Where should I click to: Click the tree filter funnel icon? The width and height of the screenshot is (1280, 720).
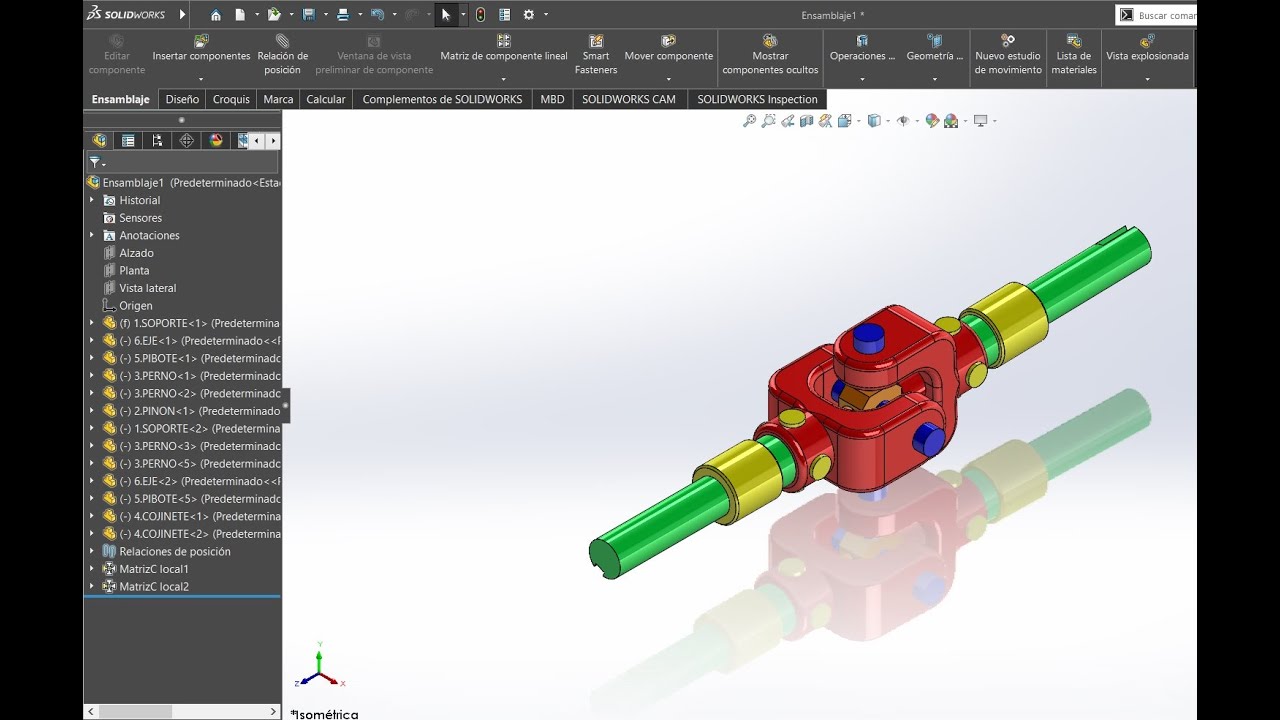[x=95, y=162]
